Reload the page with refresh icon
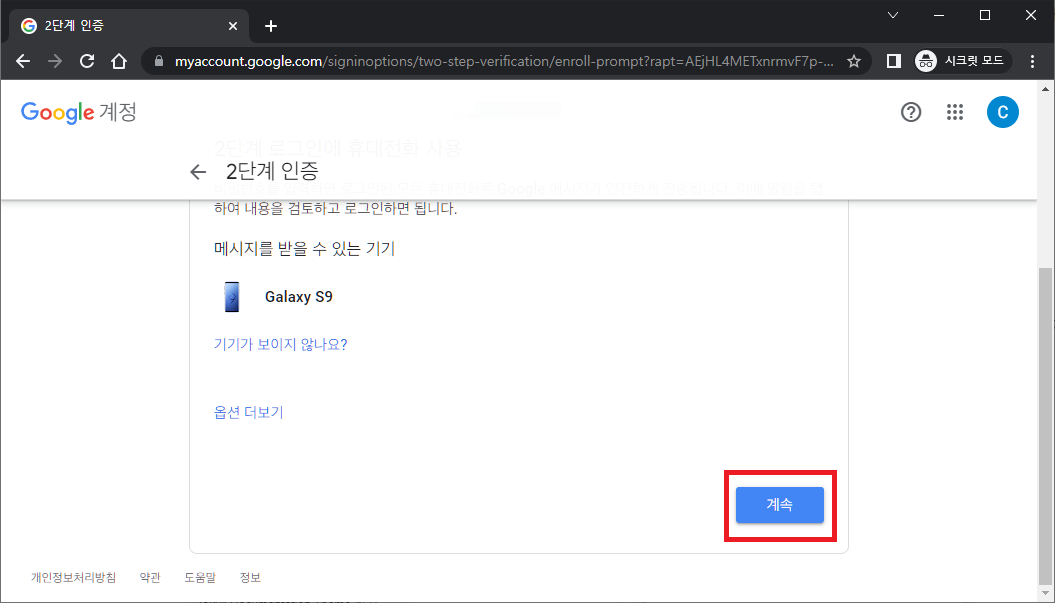Image resolution: width=1055 pixels, height=603 pixels. 87,62
